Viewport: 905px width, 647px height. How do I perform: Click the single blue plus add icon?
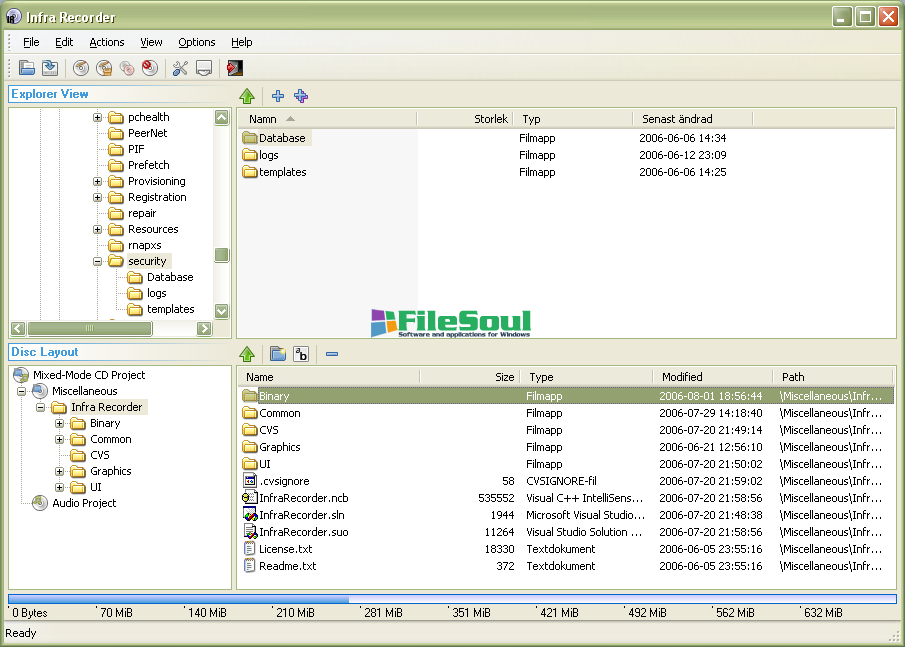click(278, 96)
